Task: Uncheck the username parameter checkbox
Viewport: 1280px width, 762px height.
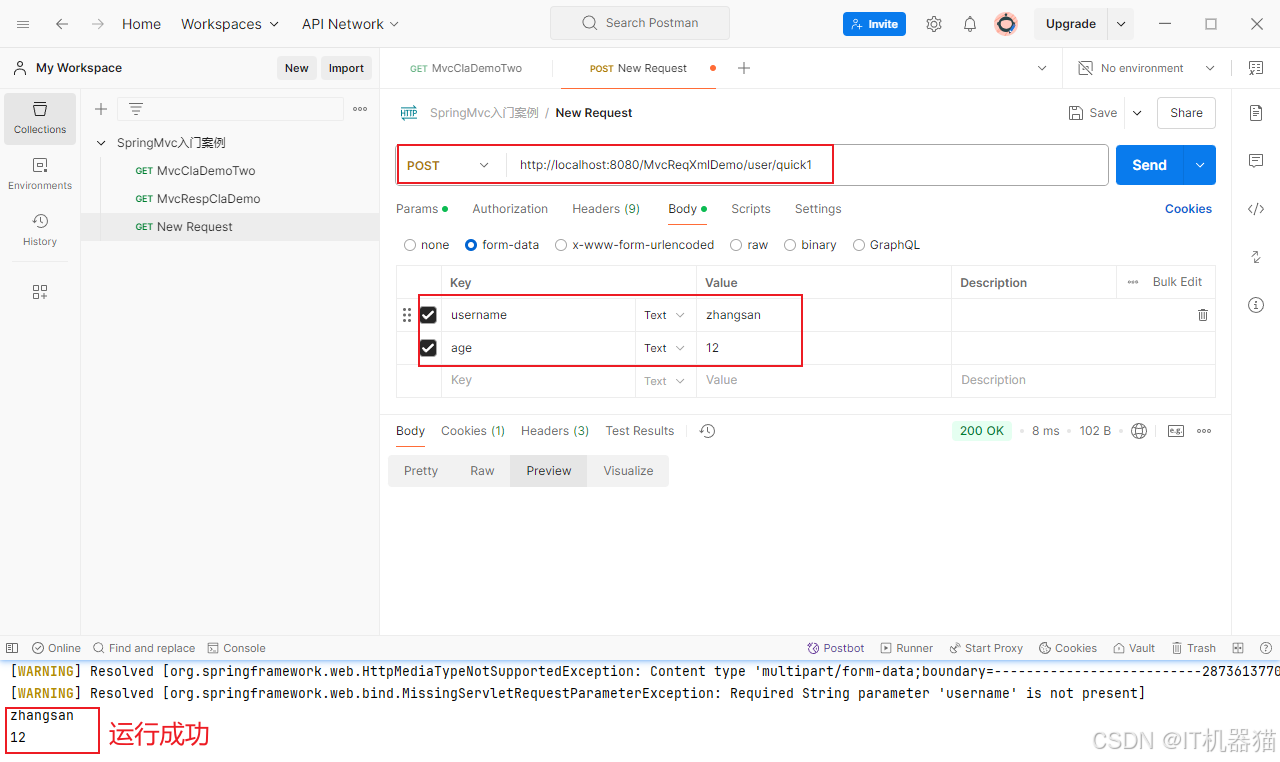Action: pos(428,315)
